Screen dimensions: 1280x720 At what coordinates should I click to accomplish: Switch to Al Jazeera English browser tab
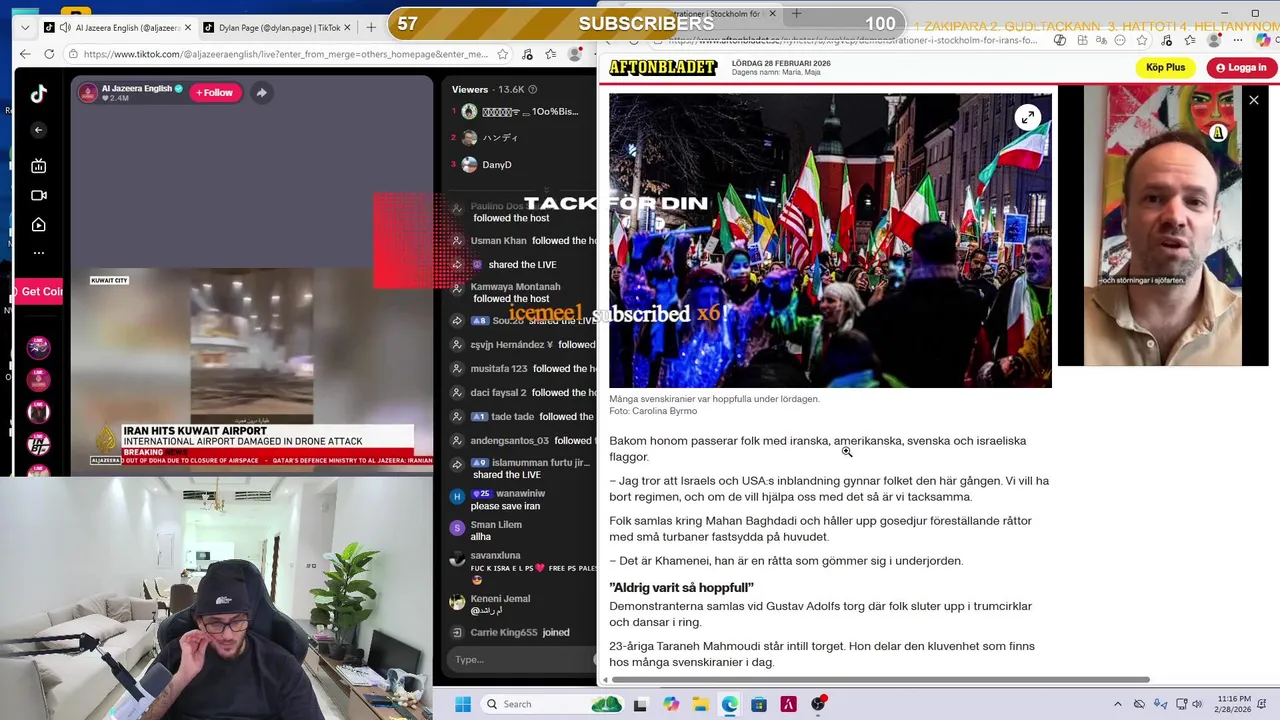(117, 28)
